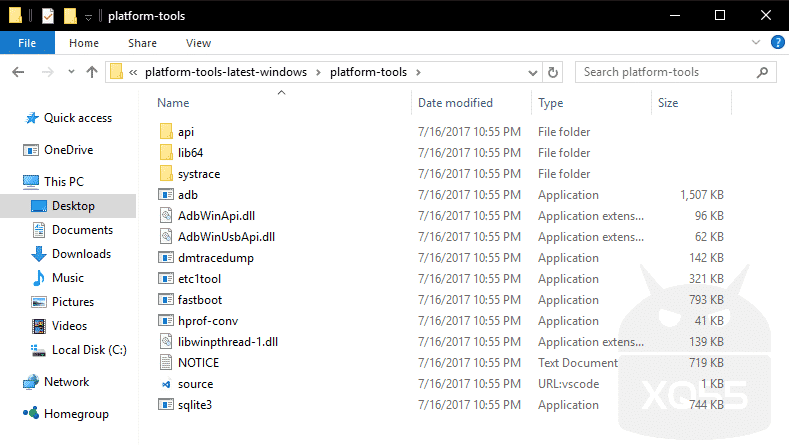Sort files by Date modified column
The height and width of the screenshot is (445, 789).
[x=455, y=103]
